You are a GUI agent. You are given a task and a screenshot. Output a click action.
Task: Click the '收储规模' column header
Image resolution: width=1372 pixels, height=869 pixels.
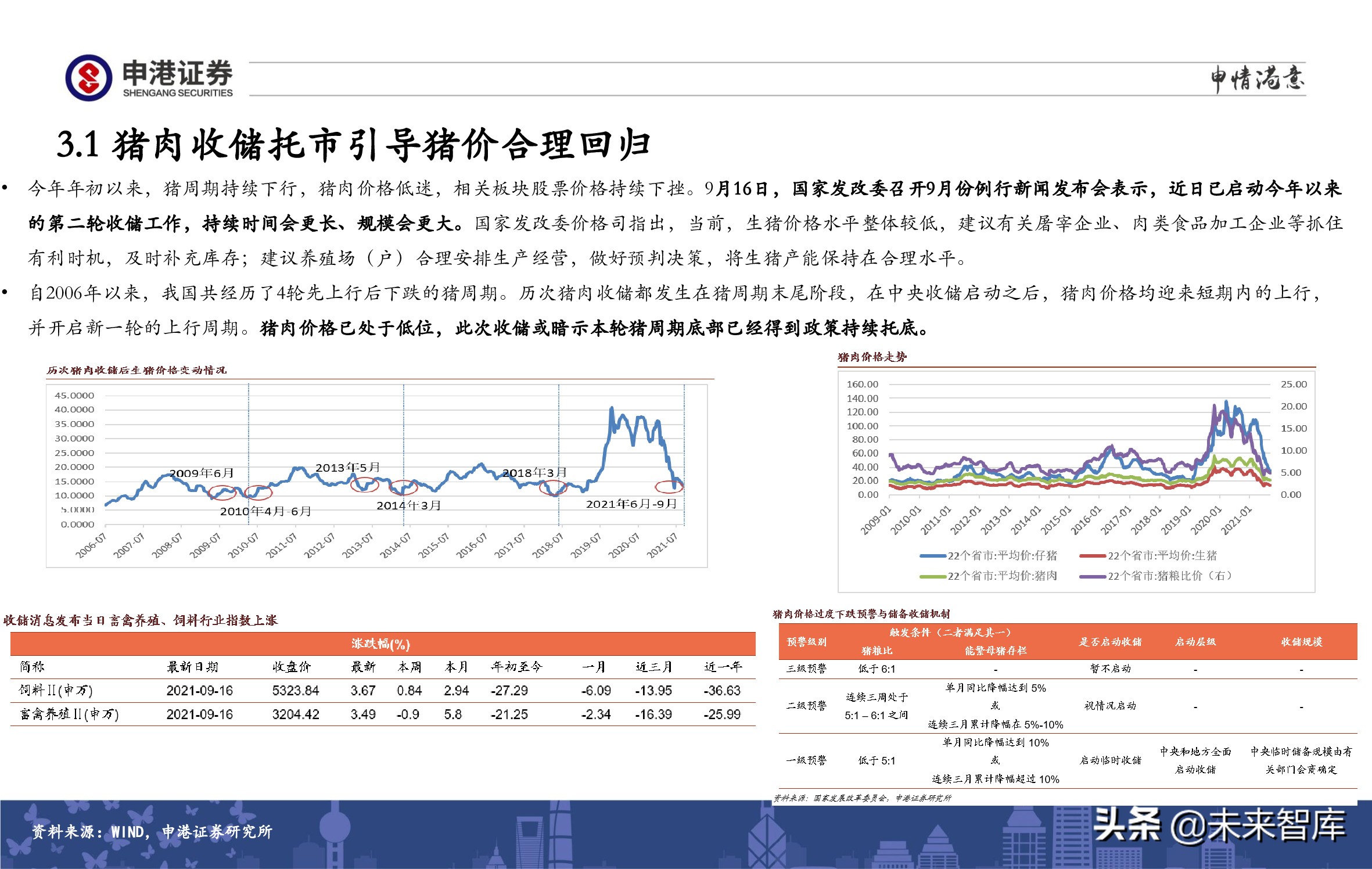(1302, 642)
